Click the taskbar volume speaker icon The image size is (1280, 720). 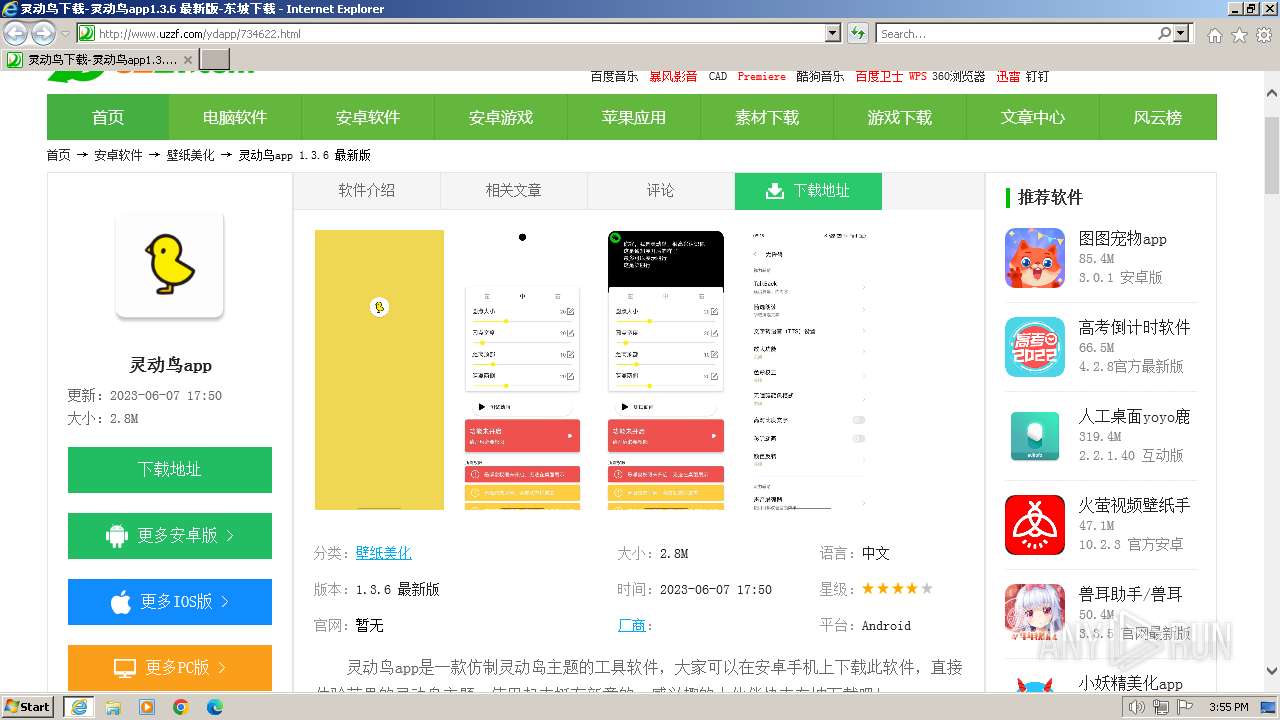pyautogui.click(x=1137, y=708)
